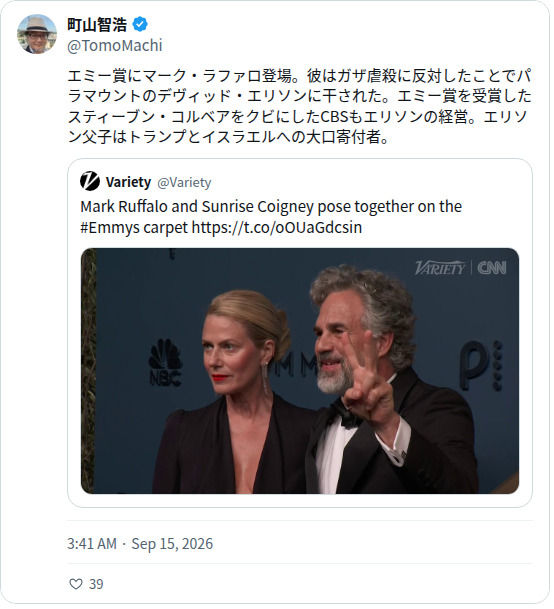The height and width of the screenshot is (609, 554).
Task: Open the Emmys carpet video thumbnail
Action: tap(301, 373)
